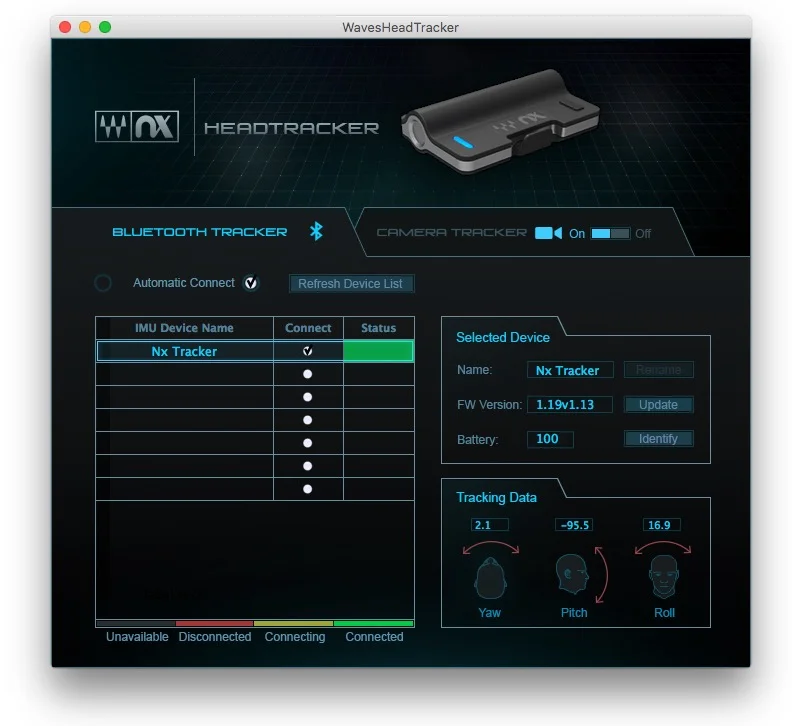
Task: Toggle the Automatic Connect checkbox
Action: (251, 283)
